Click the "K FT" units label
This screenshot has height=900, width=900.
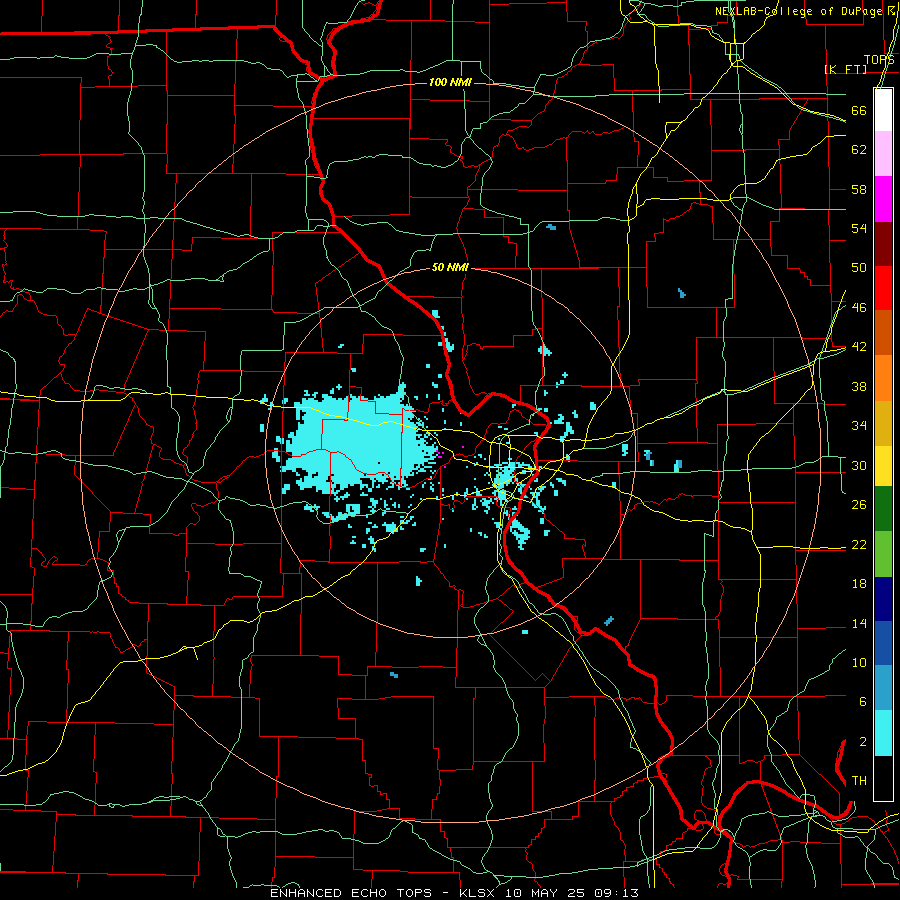[845, 69]
